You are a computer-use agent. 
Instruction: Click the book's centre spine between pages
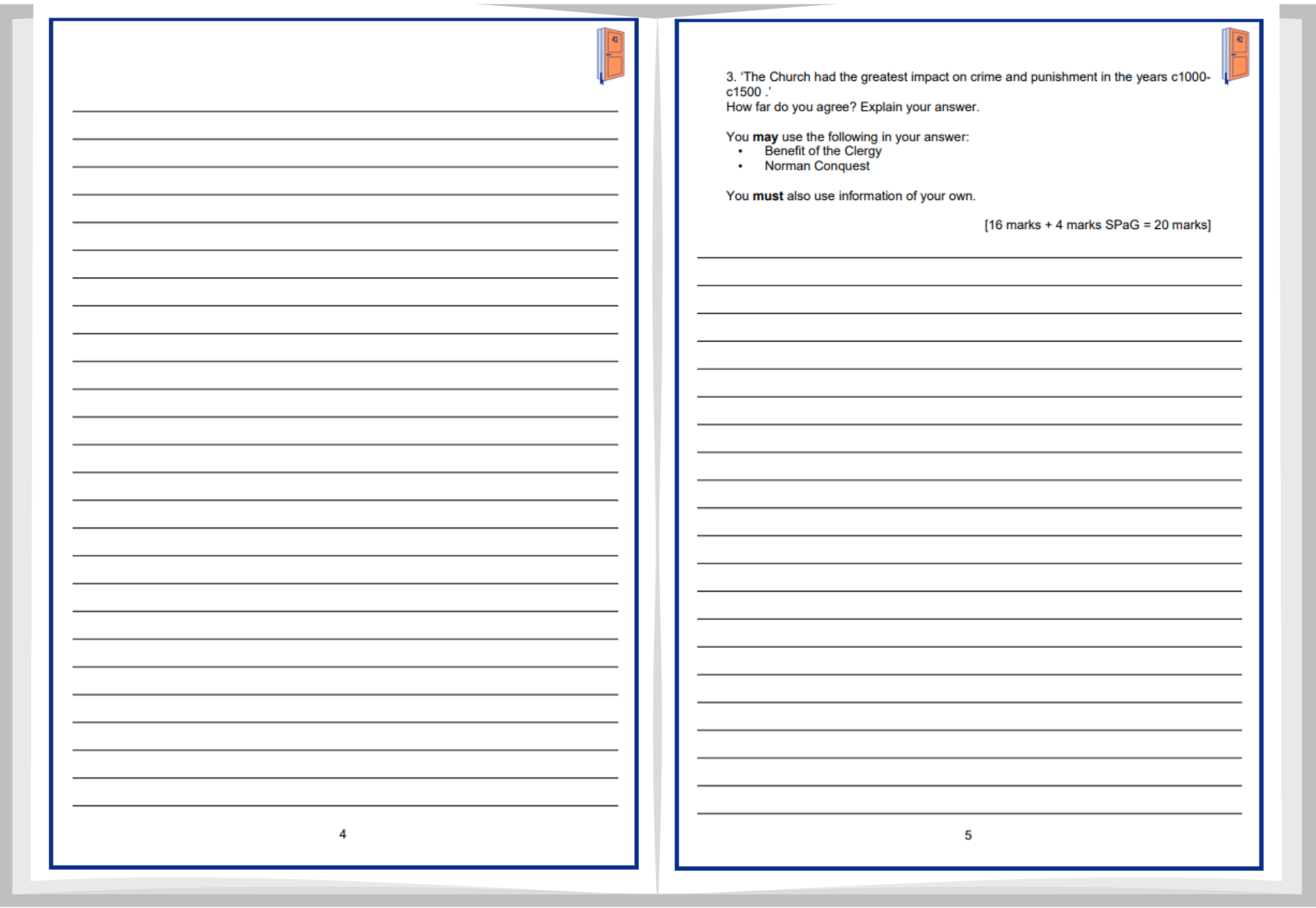(657, 454)
